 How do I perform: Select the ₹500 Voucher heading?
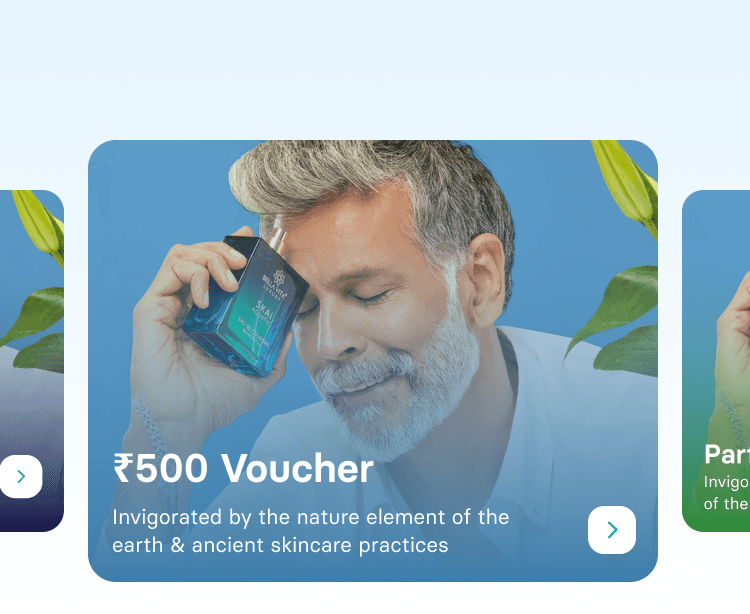(243, 469)
